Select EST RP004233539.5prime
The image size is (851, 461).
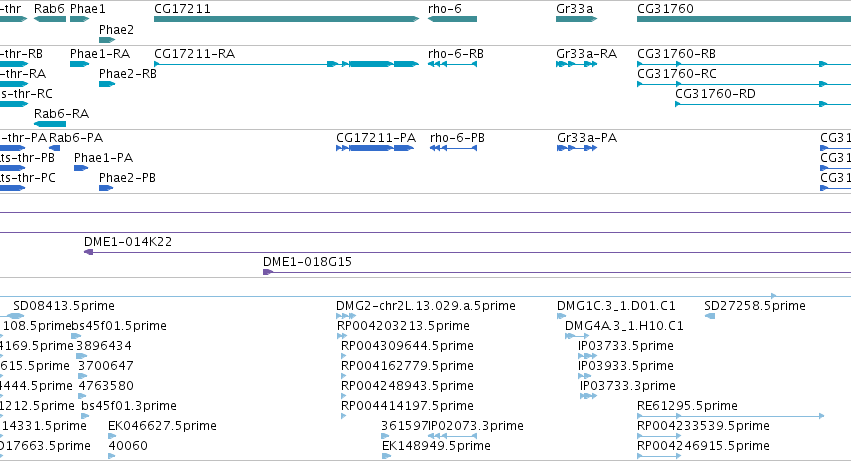tap(659, 436)
